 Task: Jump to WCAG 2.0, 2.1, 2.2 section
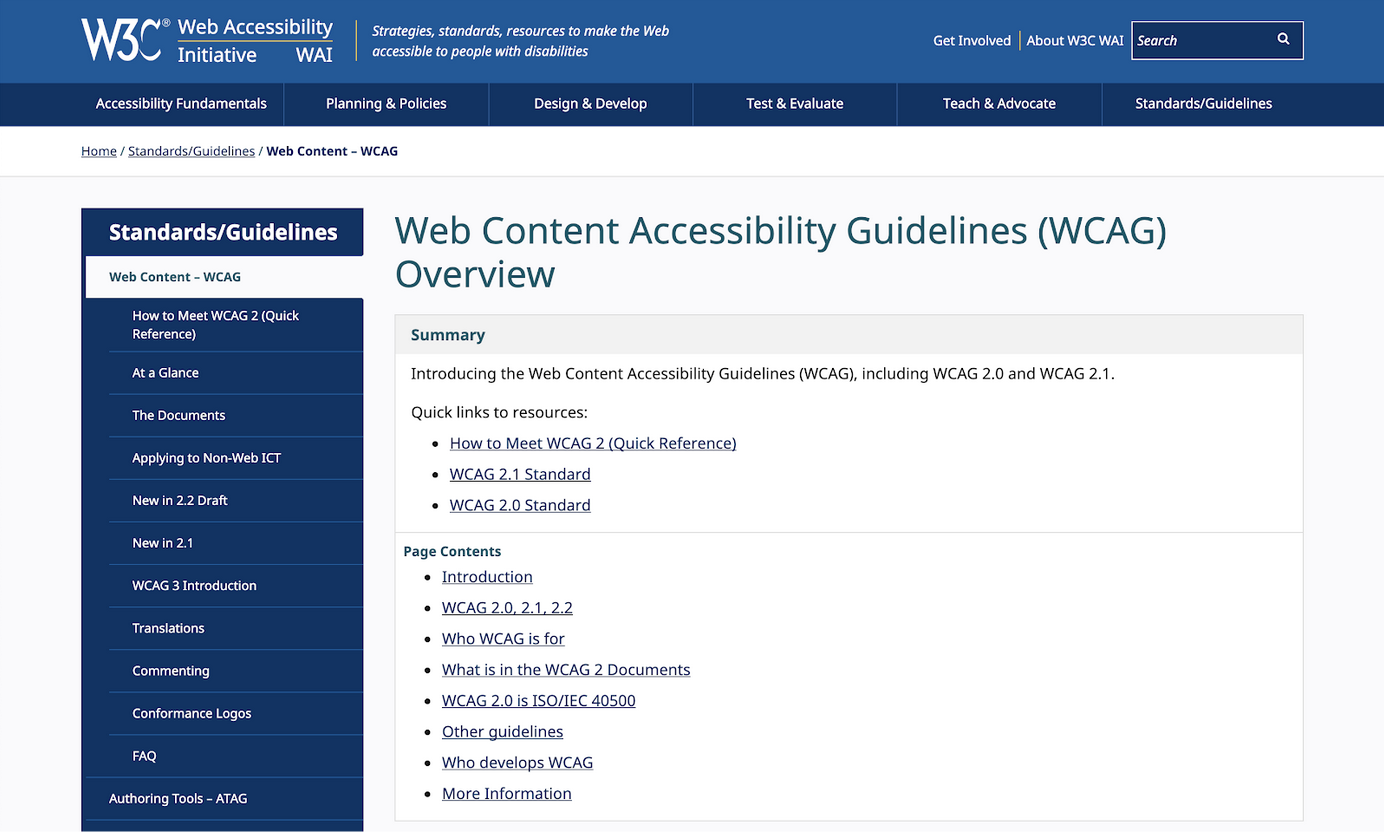pyautogui.click(x=507, y=608)
